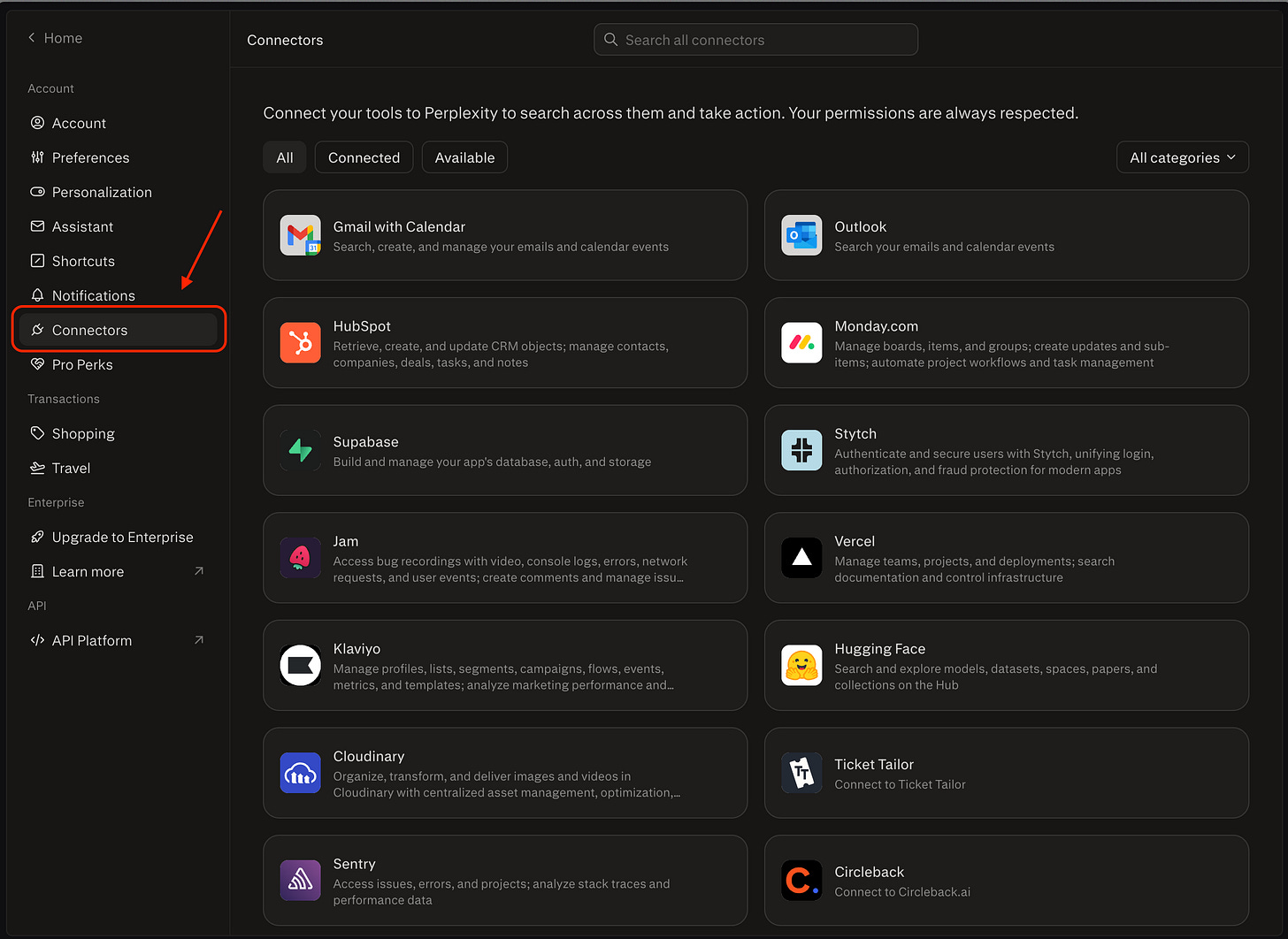Open the All categories dropdown
1288x939 pixels.
(x=1182, y=156)
